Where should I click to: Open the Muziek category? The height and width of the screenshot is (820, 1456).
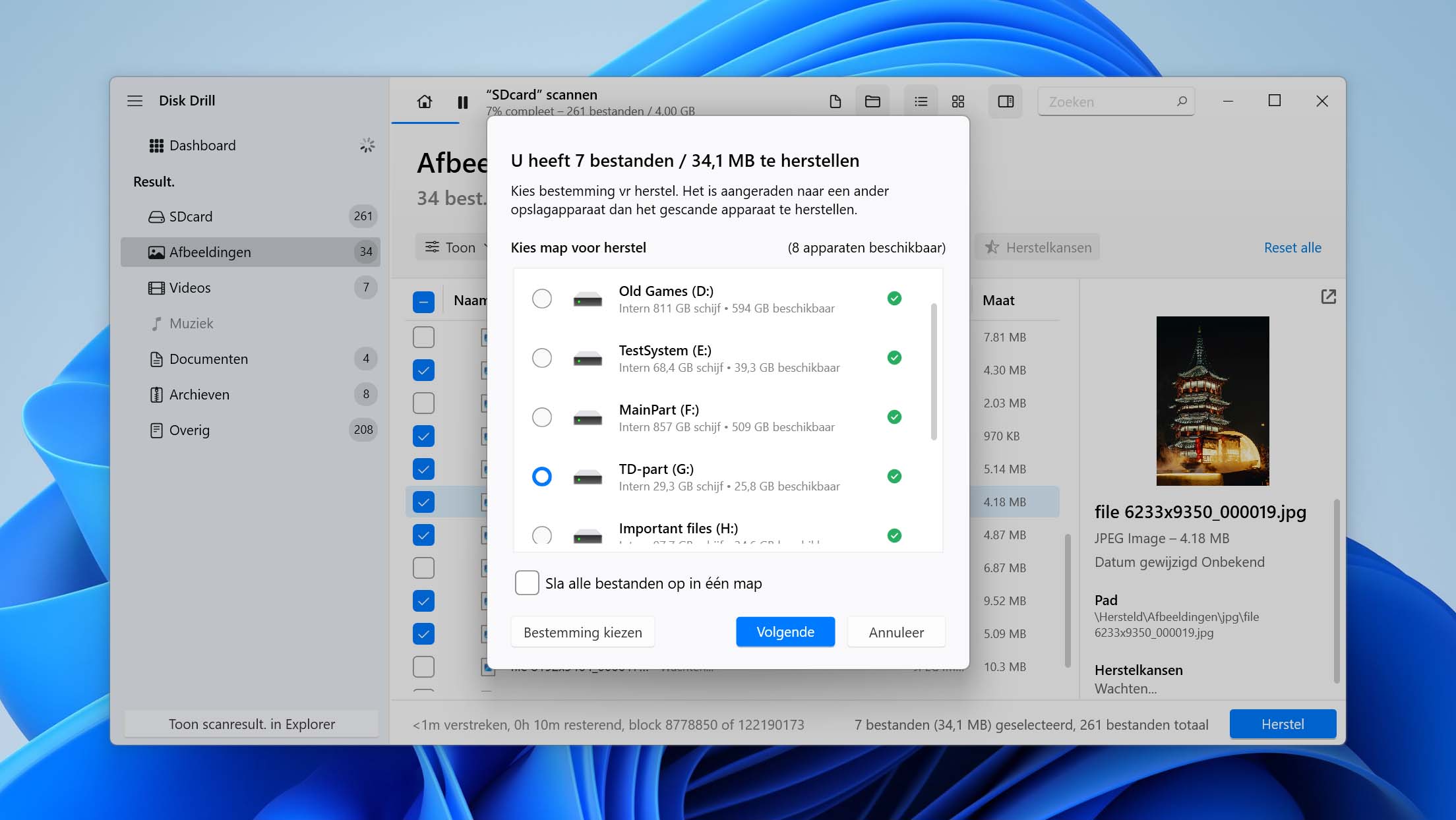[x=251, y=323]
